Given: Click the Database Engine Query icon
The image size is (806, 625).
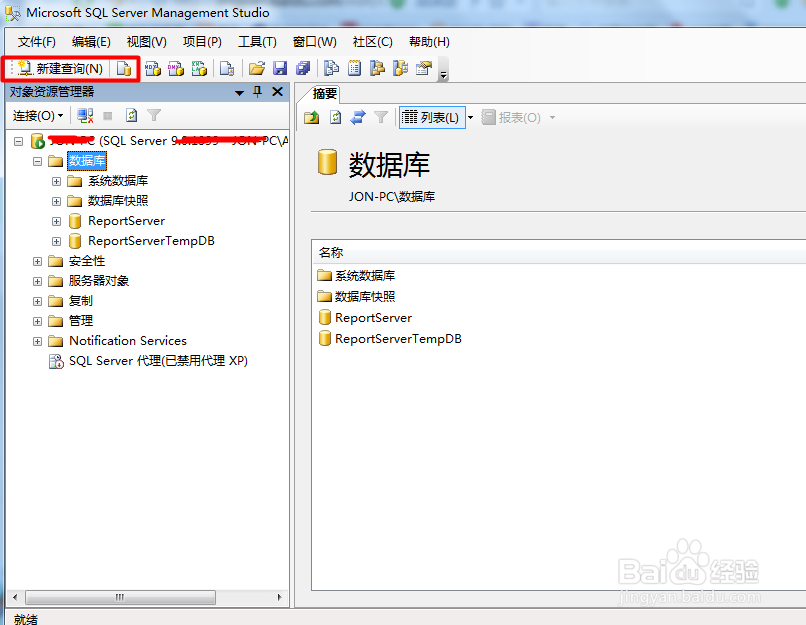Looking at the screenshot, I should [124, 68].
